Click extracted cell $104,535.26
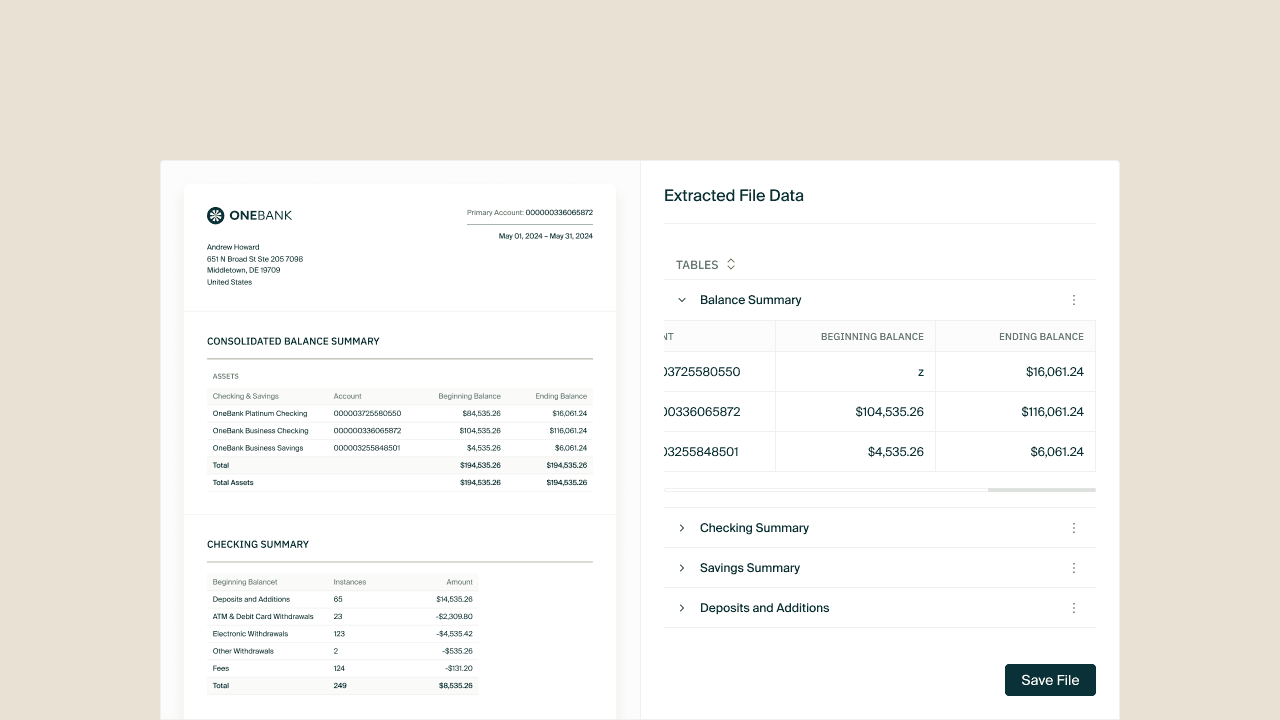Image resolution: width=1280 pixels, height=720 pixels. tap(855, 412)
